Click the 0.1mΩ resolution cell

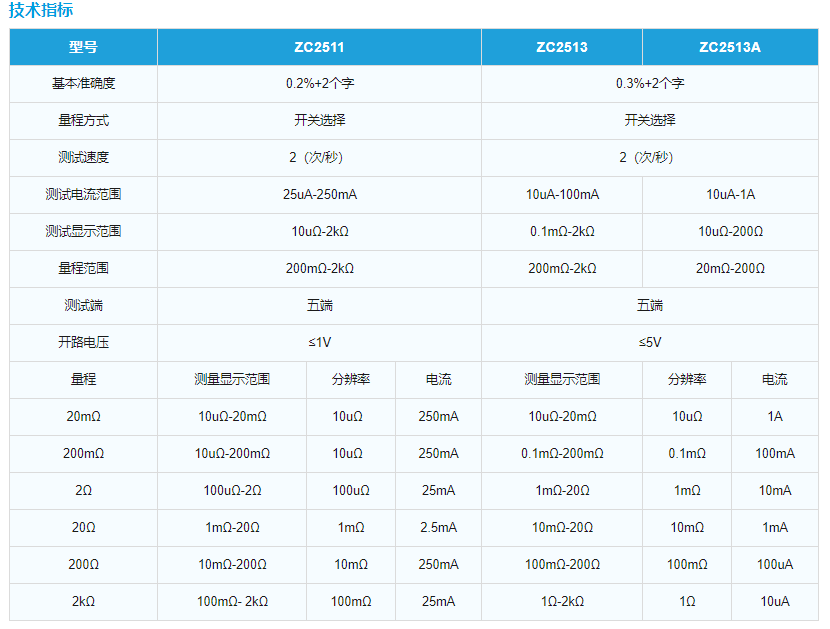pos(687,454)
